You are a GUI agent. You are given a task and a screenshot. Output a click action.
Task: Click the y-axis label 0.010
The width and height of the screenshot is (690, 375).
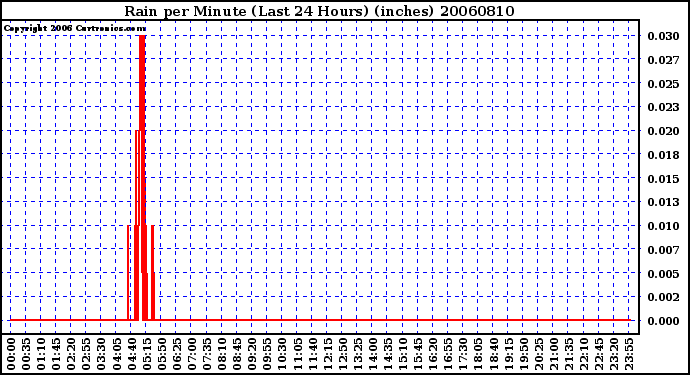pos(663,226)
